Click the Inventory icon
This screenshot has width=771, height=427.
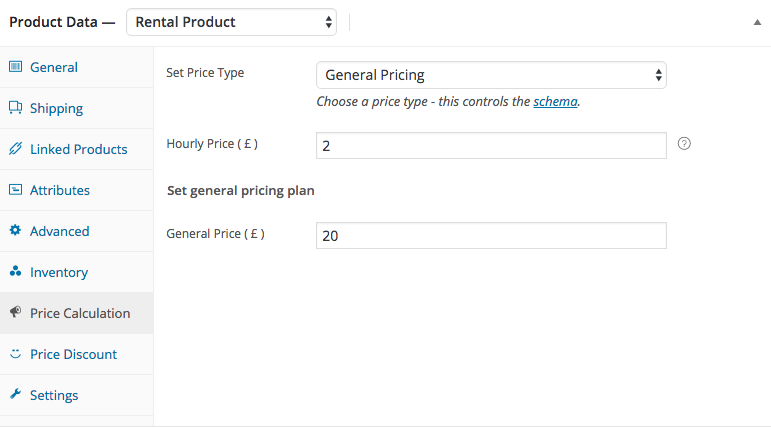[15, 272]
